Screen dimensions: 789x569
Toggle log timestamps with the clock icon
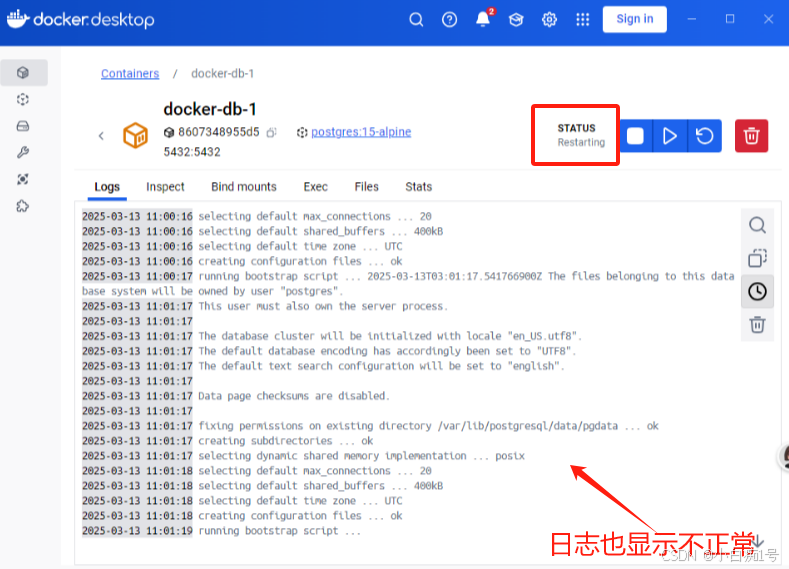(x=757, y=291)
